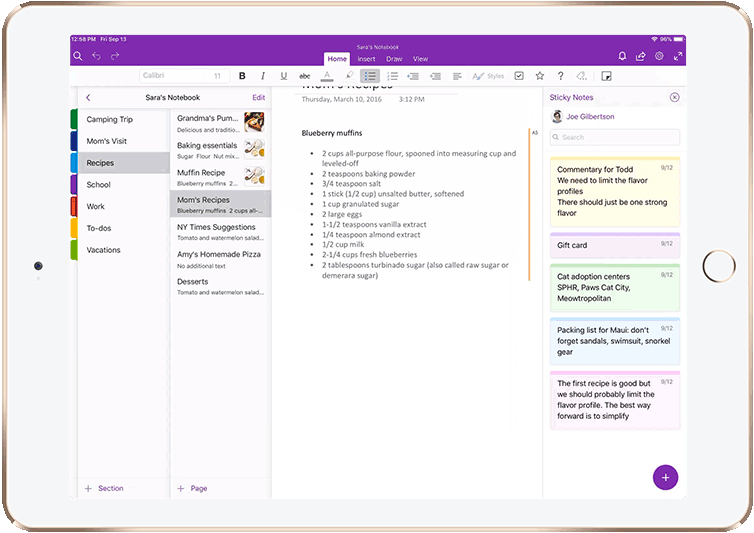Toggle bold formatting
Screen dimensions: 754x533
pyautogui.click(x=242, y=76)
